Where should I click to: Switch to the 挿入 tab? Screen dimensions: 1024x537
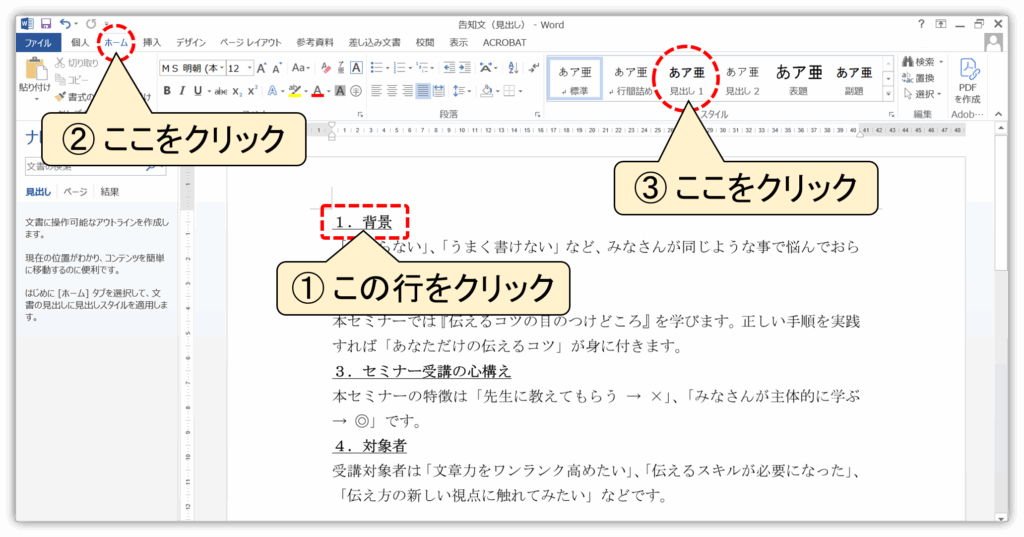coord(152,42)
